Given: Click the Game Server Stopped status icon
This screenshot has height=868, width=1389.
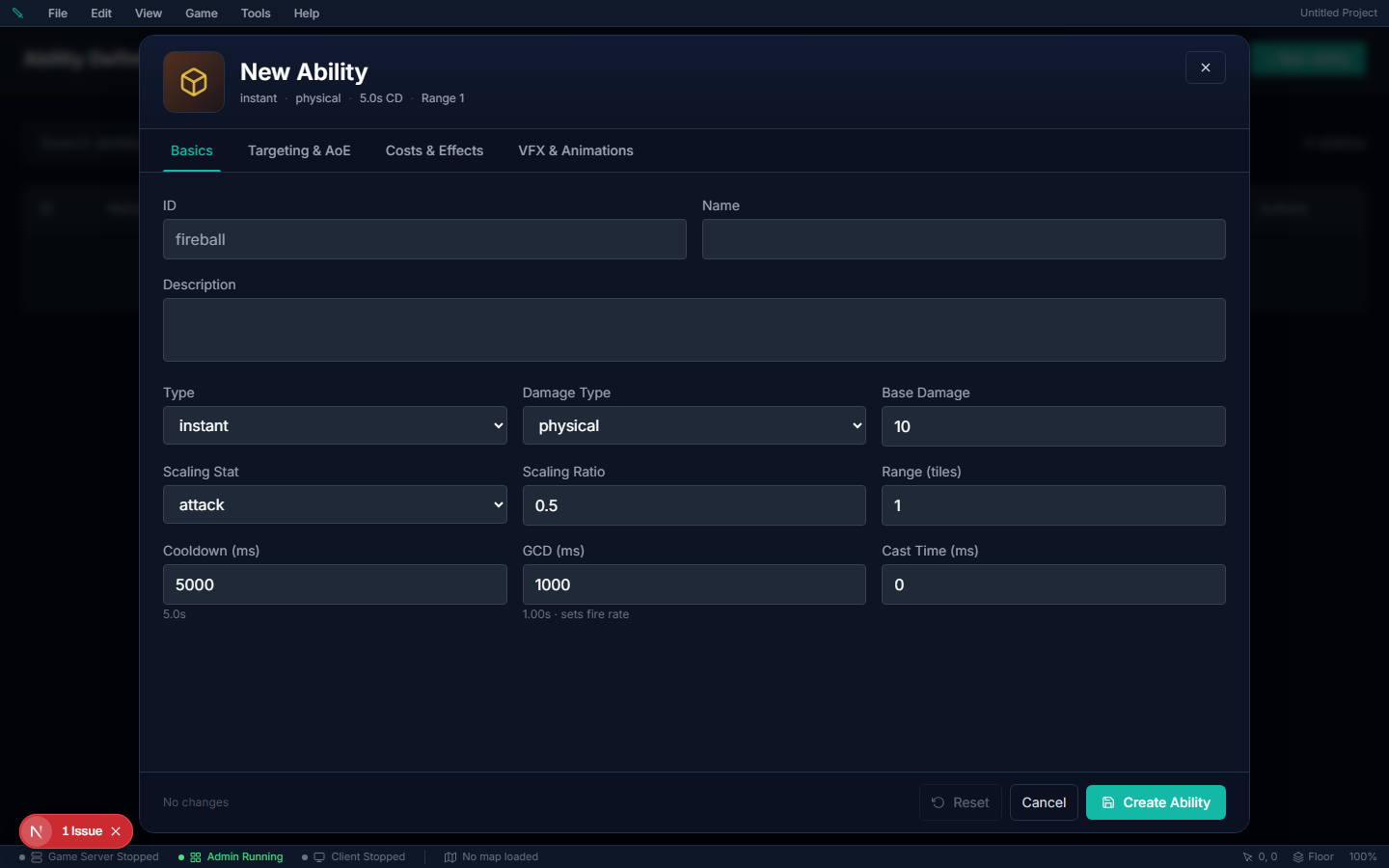Looking at the screenshot, I should [x=37, y=856].
